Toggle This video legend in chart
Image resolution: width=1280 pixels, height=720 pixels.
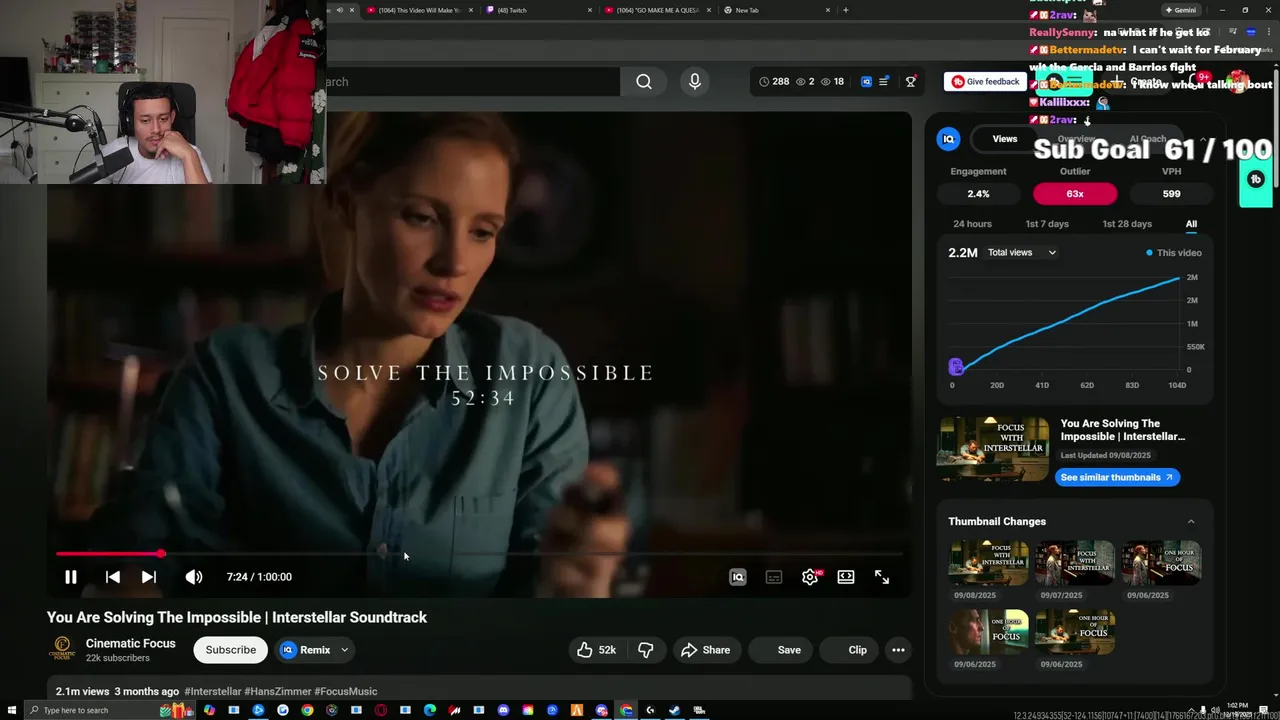[x=1174, y=253]
